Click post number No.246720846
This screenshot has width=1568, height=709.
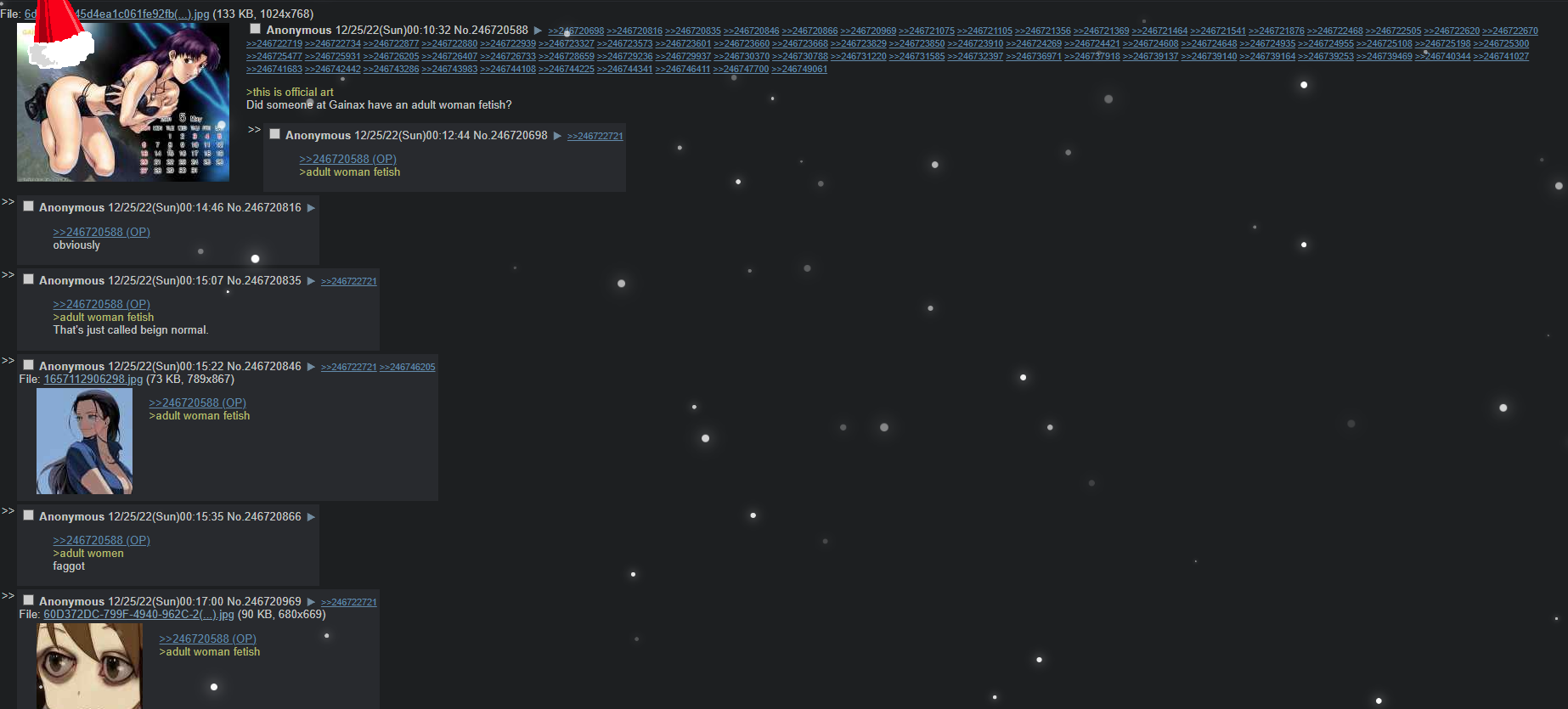pyautogui.click(x=264, y=366)
